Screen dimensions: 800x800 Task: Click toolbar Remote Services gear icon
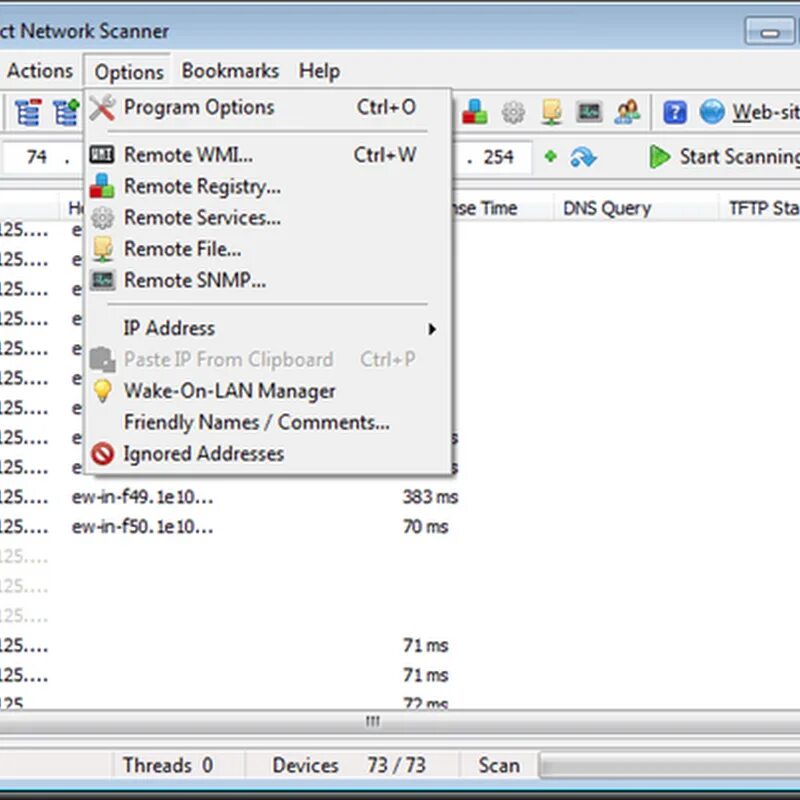(513, 112)
